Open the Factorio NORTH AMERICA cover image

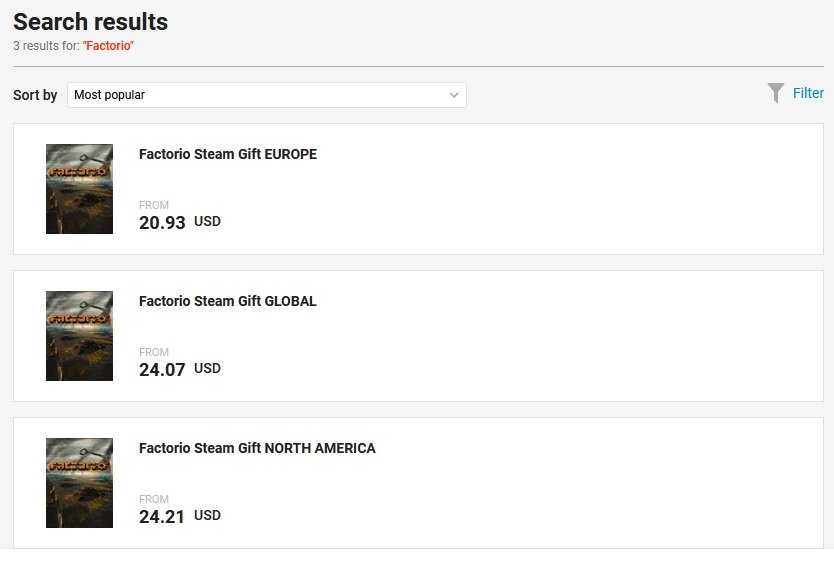79,483
